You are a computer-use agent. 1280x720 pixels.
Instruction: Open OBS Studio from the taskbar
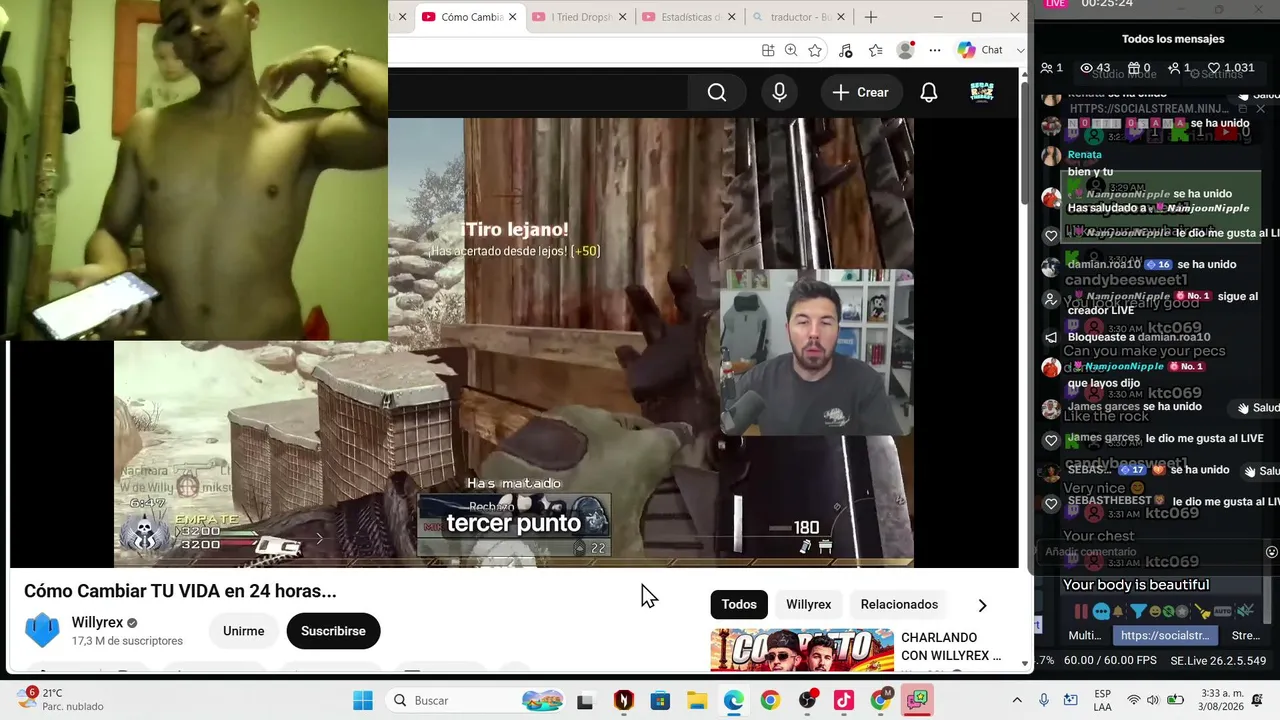pyautogui.click(x=808, y=700)
